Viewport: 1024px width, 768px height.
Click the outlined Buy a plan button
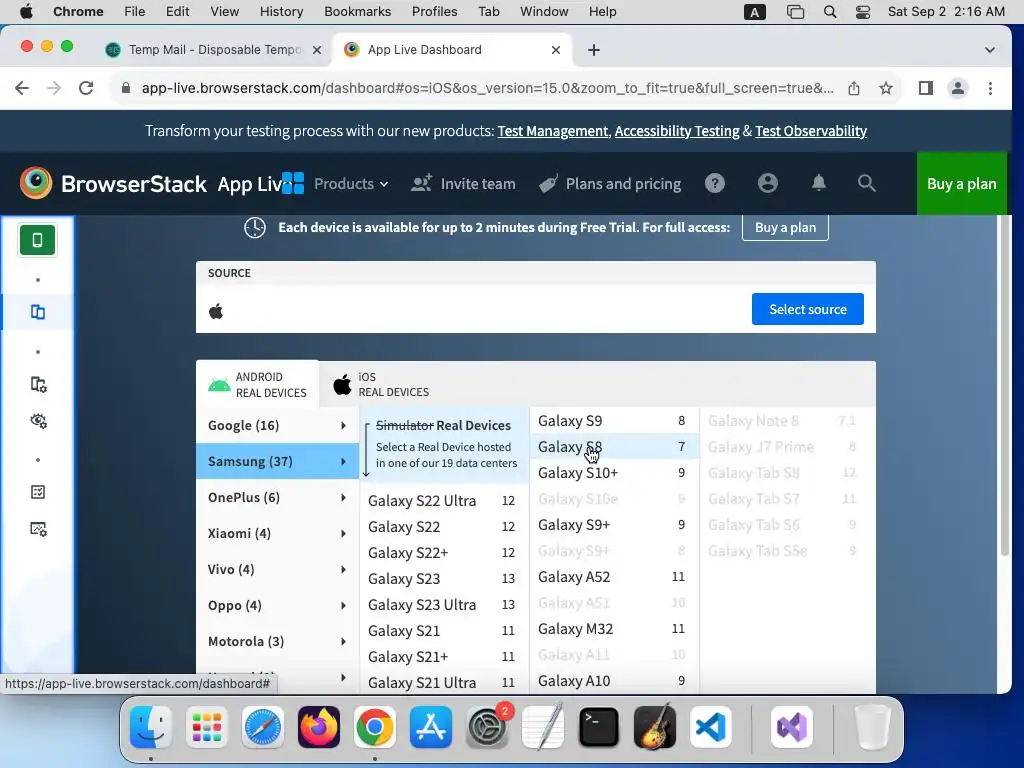tap(785, 227)
